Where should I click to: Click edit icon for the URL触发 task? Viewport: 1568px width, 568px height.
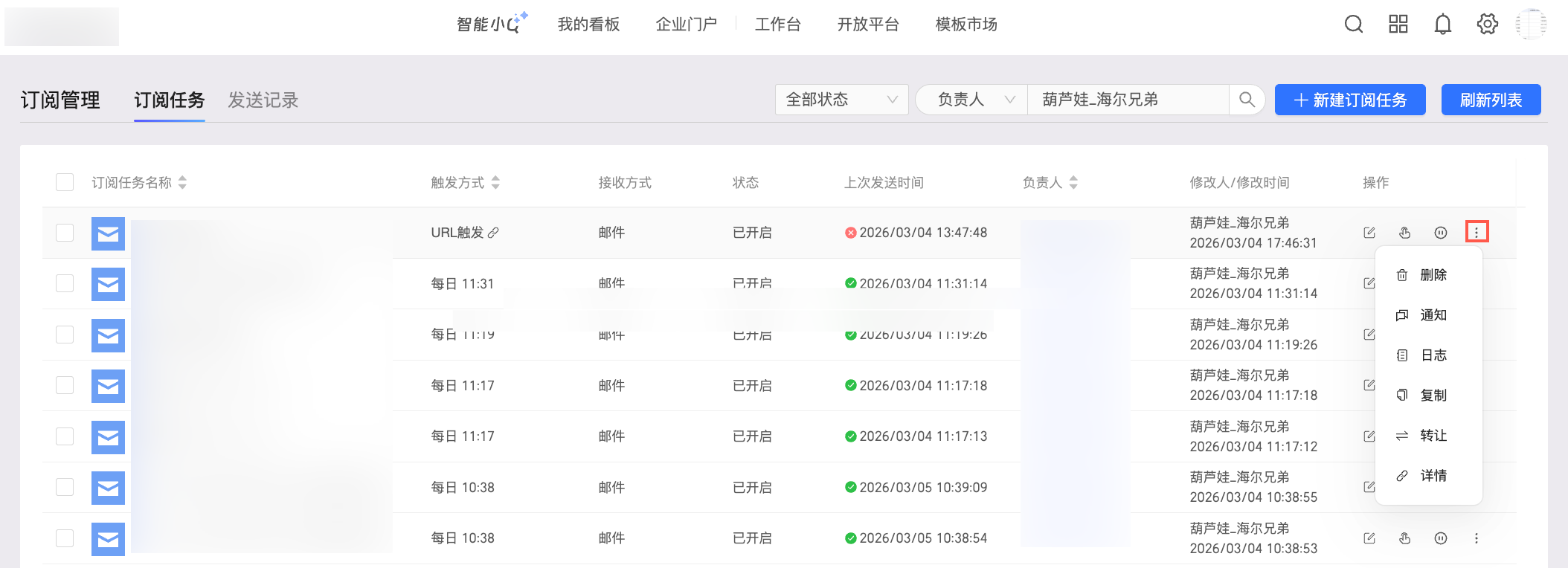pos(1369,233)
